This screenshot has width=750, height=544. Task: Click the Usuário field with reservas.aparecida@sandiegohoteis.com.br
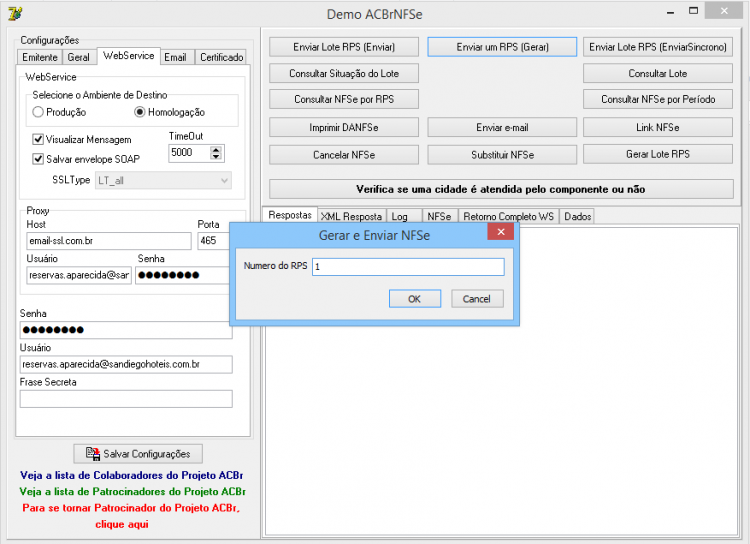pos(126,364)
